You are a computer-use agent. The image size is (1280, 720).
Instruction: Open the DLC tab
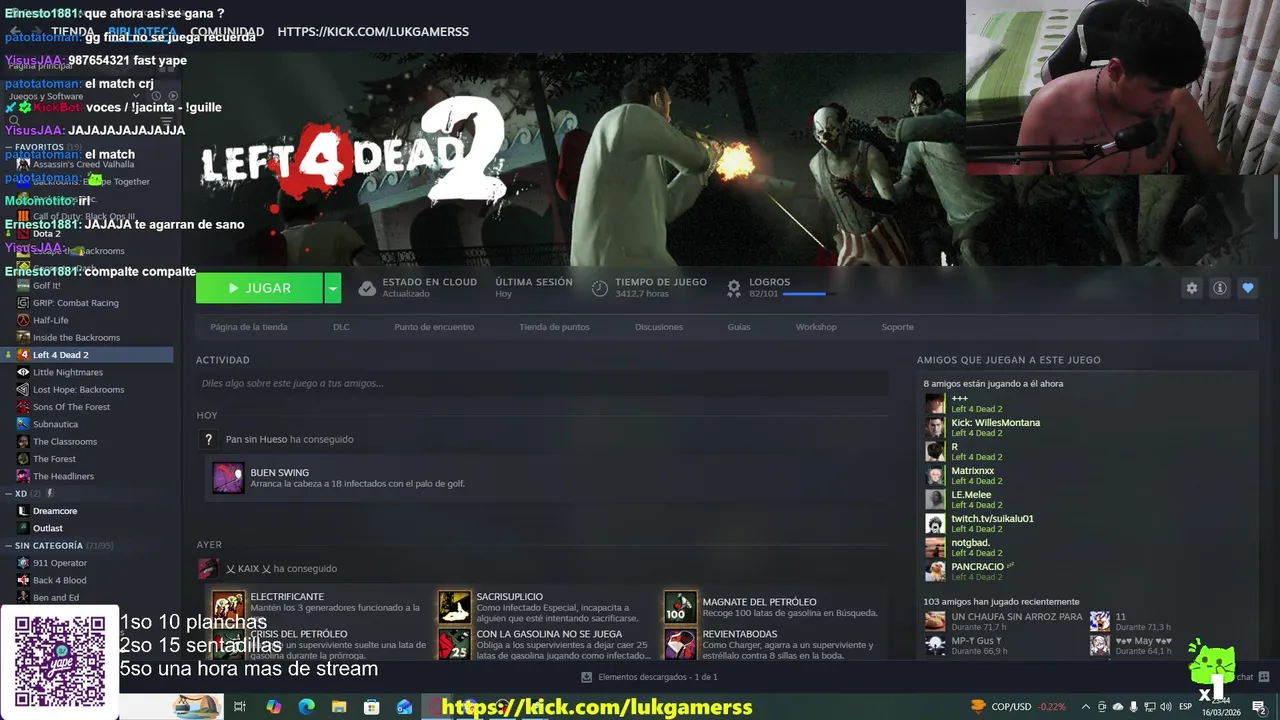pyautogui.click(x=341, y=327)
